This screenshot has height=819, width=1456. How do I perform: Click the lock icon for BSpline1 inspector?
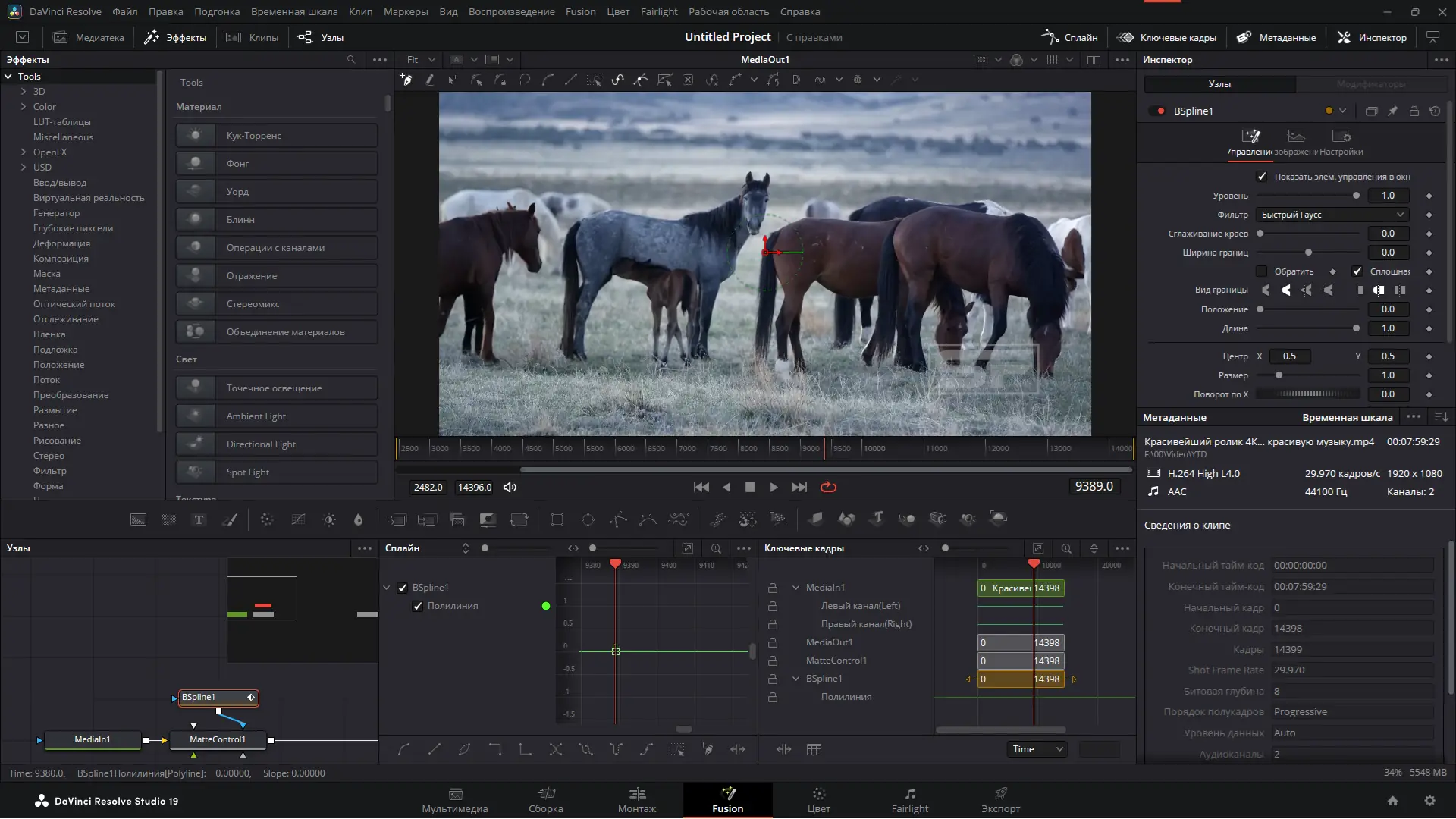[x=1414, y=111]
